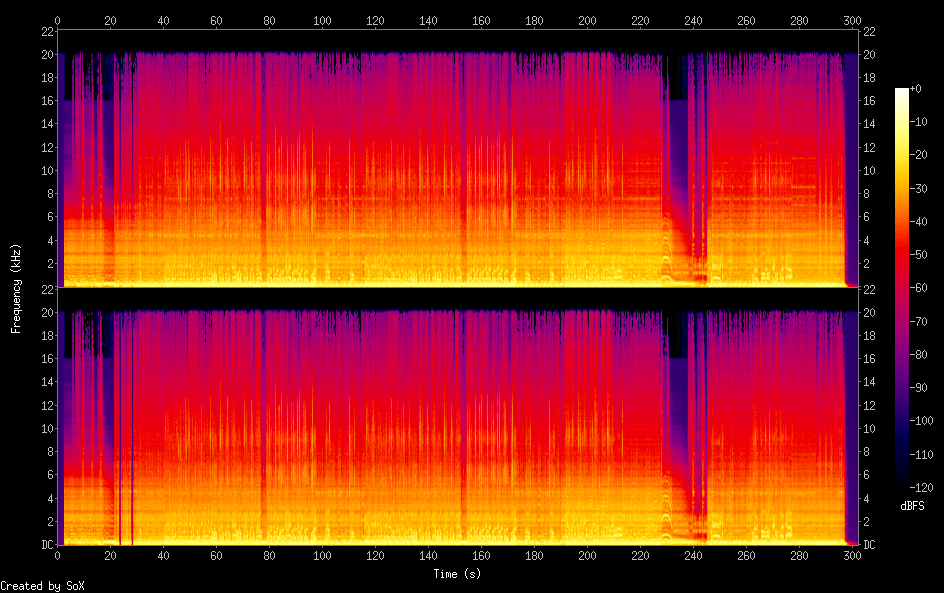Click the "DC" label at bottom left

(x=47, y=545)
